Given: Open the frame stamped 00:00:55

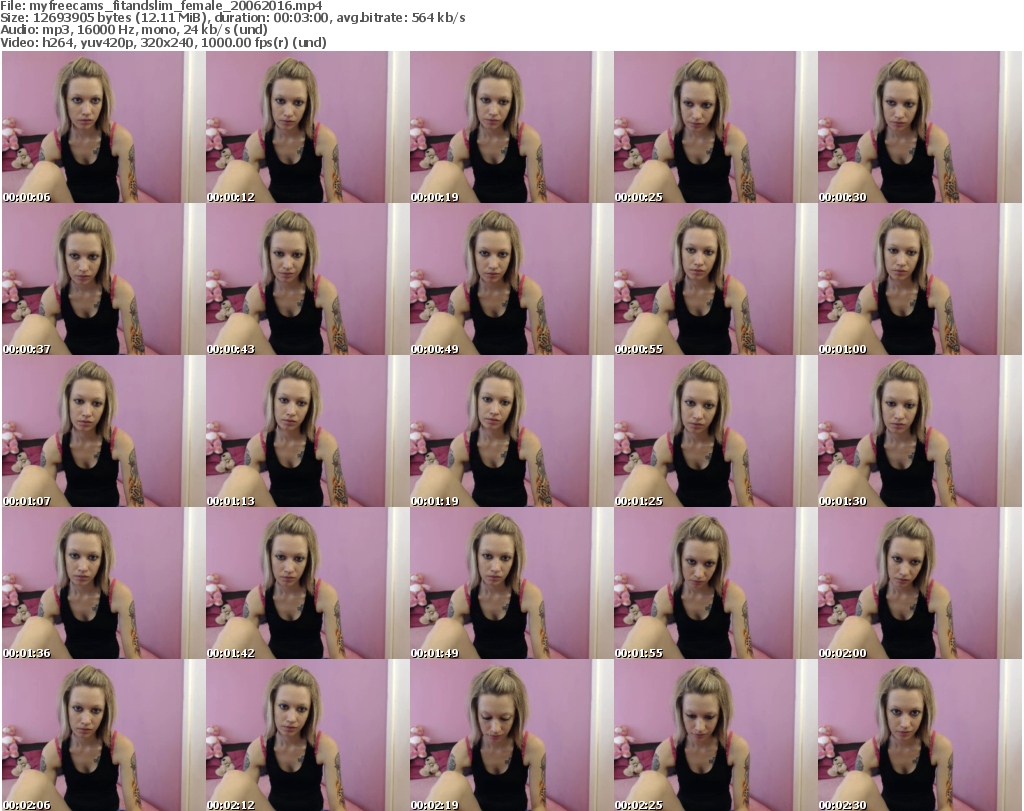Looking at the screenshot, I should pos(715,279).
